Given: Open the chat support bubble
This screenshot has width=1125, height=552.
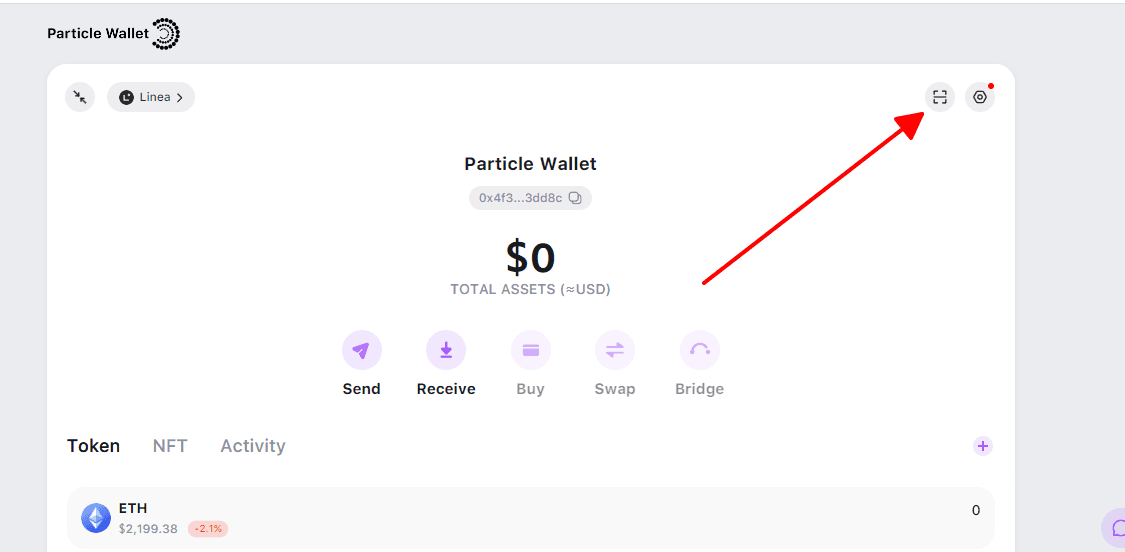Looking at the screenshot, I should [1115, 528].
